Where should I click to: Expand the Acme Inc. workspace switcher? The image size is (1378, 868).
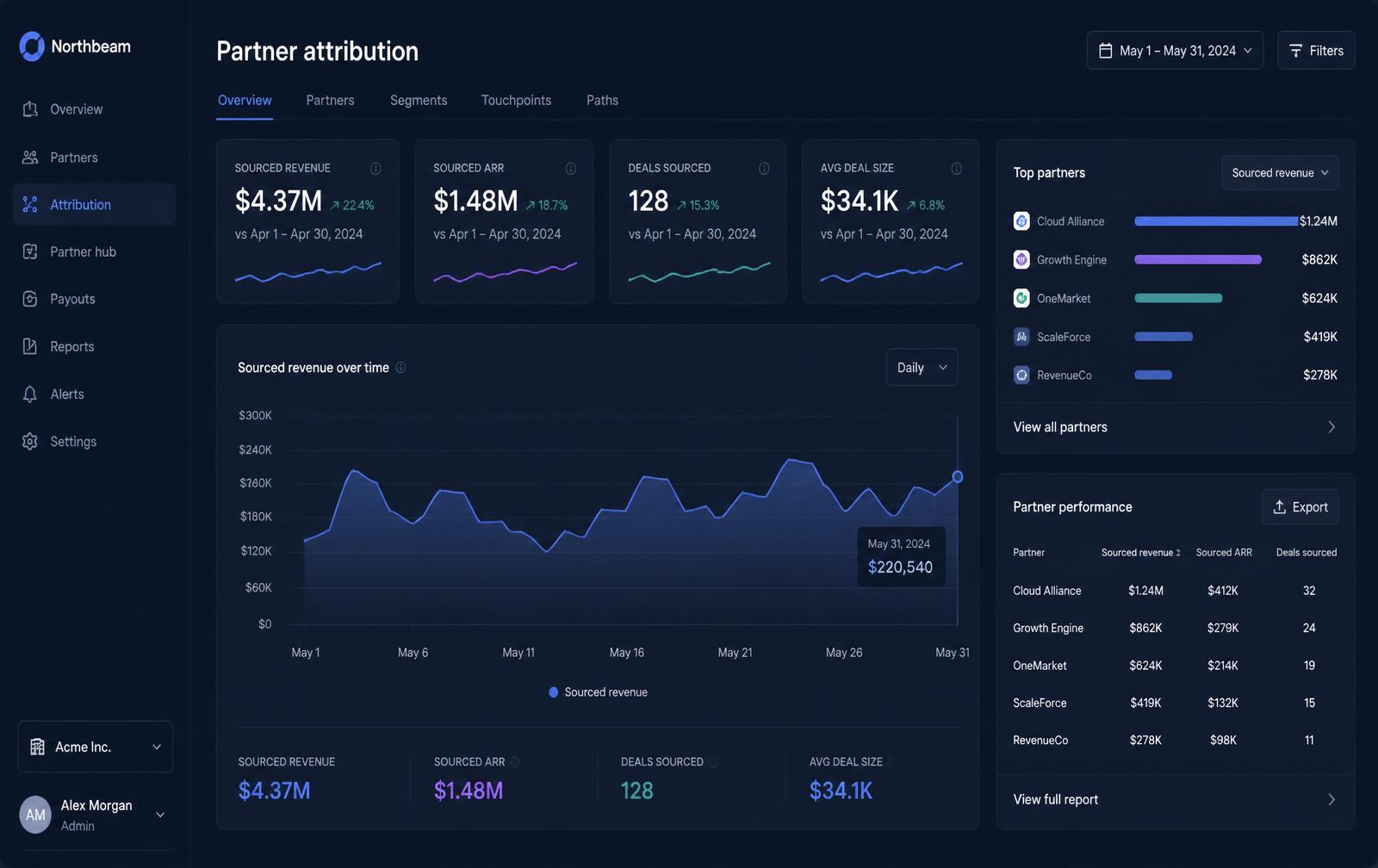point(96,747)
